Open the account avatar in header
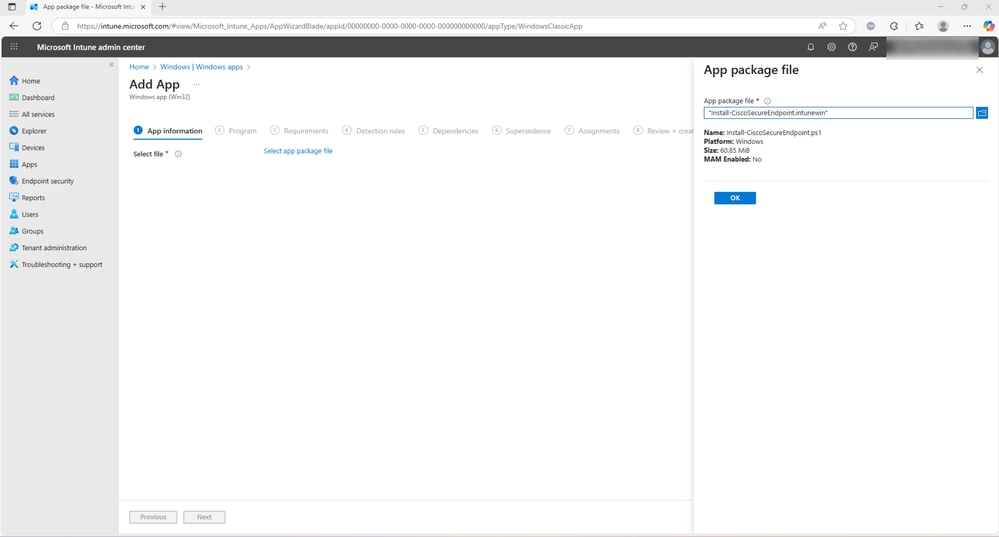Screen dimensions: 999x537 point(988,47)
